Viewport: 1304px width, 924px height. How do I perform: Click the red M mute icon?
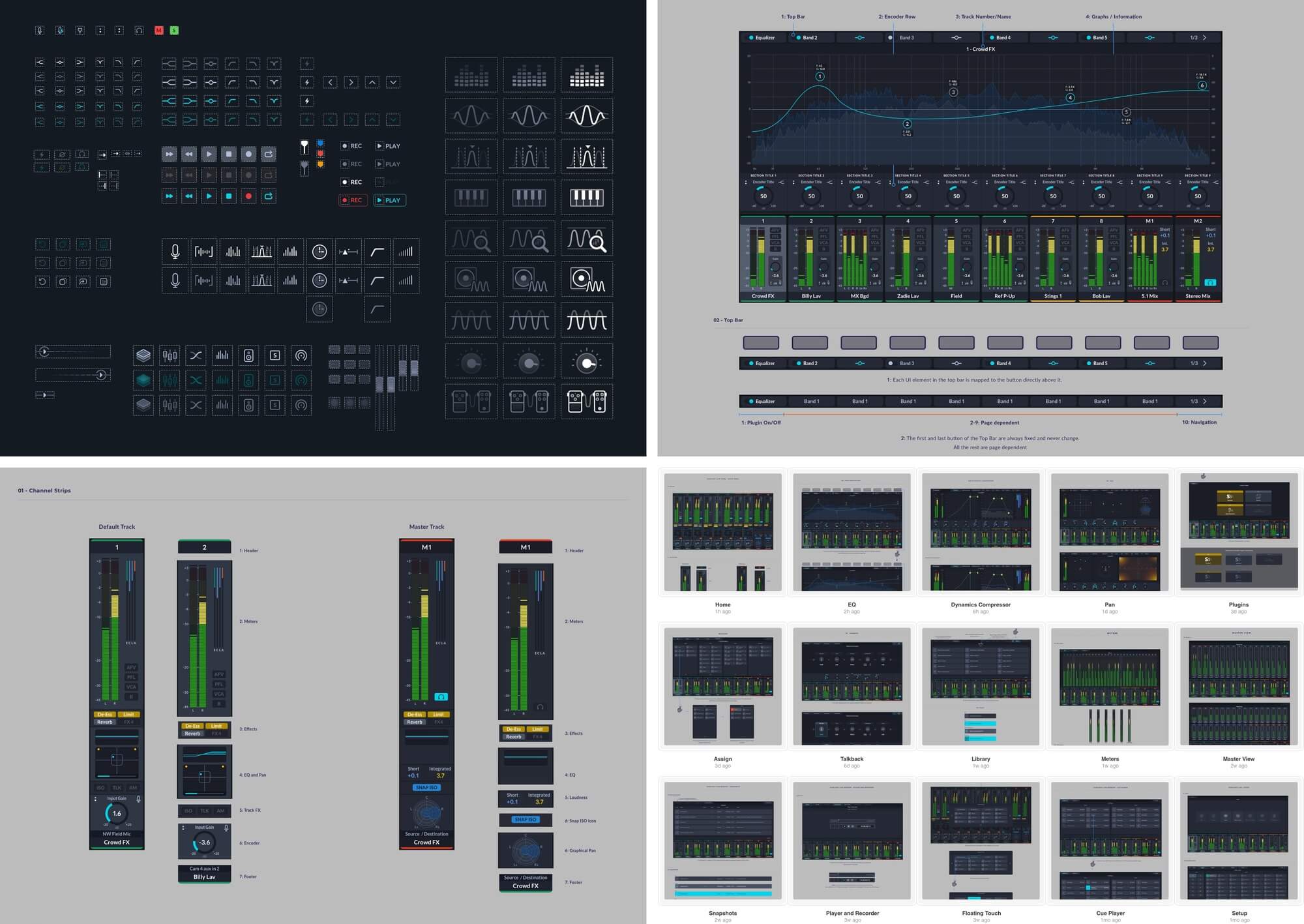(158, 30)
